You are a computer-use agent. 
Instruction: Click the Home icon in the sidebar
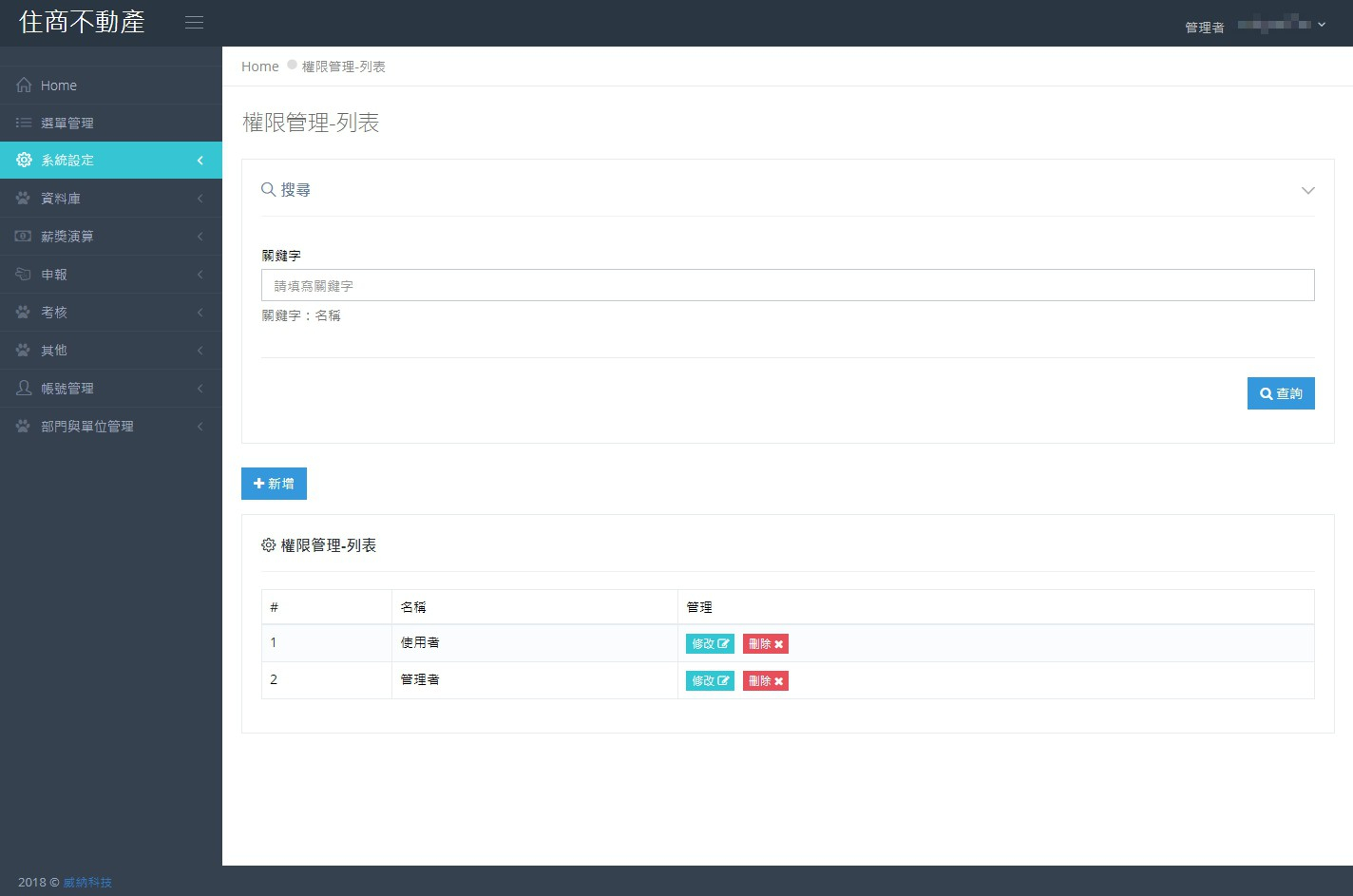tap(24, 85)
